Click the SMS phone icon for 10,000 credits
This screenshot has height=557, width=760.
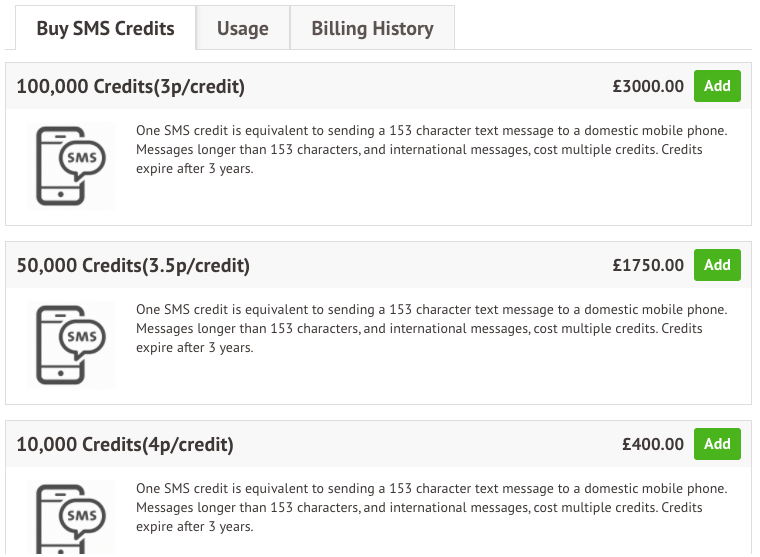71,517
